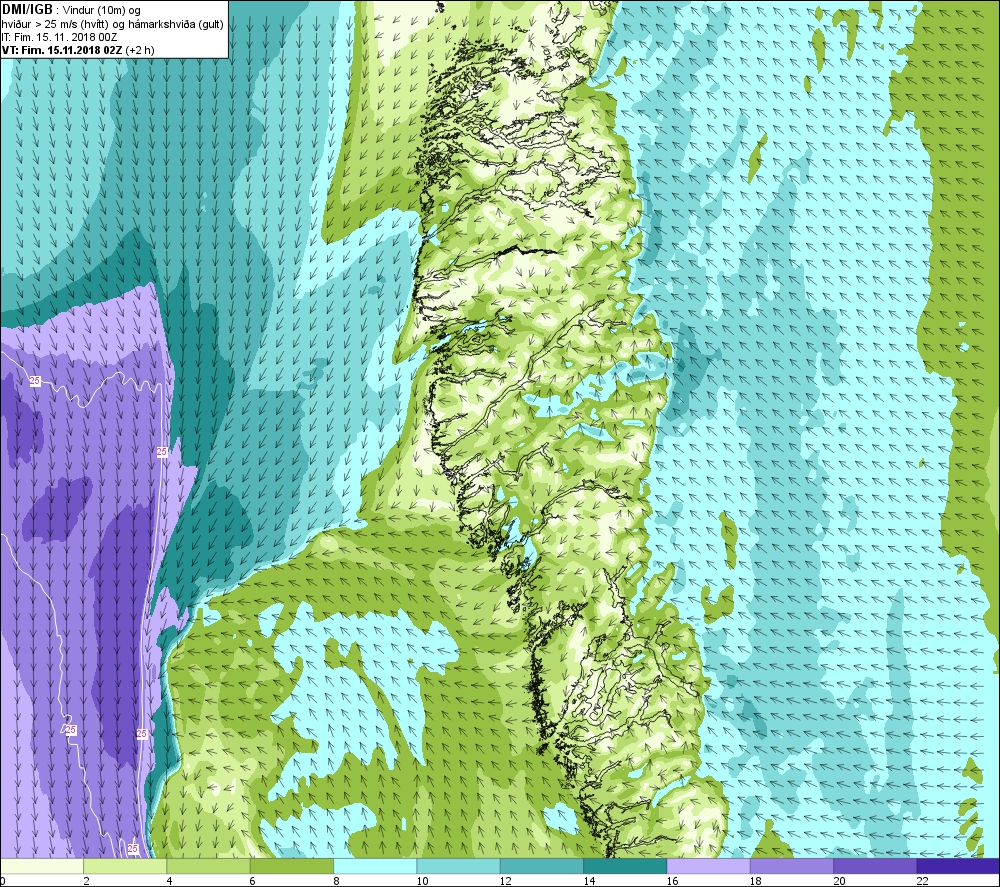Screen dimensions: 1000x887
Task: Click the legend scale value '2'
Action: coord(86,881)
